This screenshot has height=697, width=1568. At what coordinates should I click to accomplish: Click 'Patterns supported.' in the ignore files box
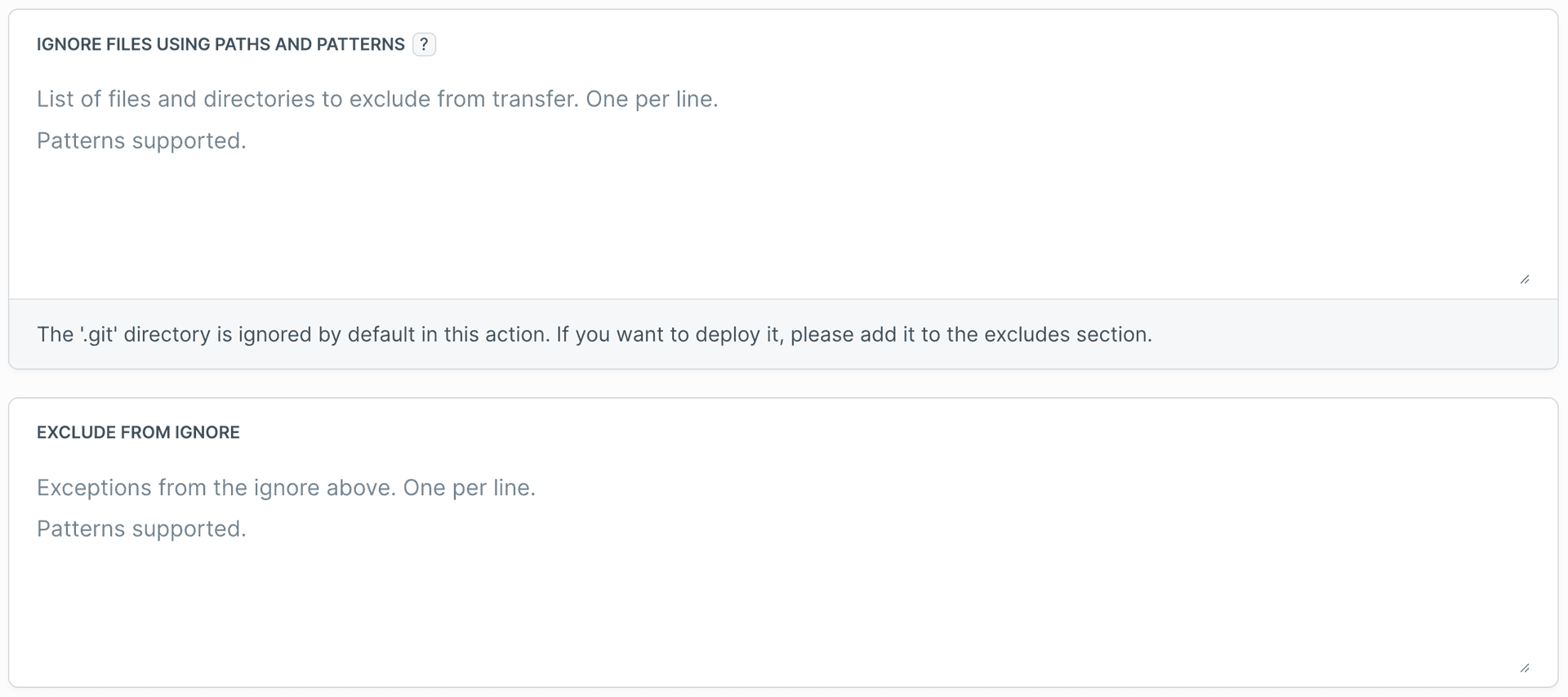pos(141,141)
